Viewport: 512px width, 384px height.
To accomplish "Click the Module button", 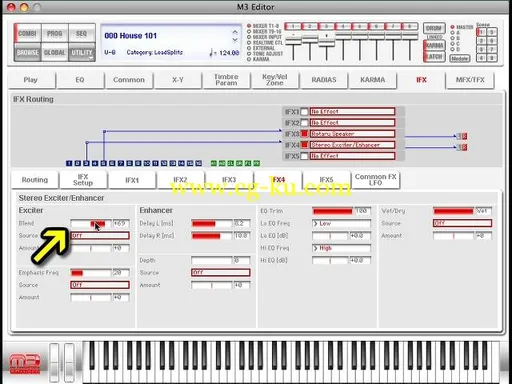I will pyautogui.click(x=460, y=58).
